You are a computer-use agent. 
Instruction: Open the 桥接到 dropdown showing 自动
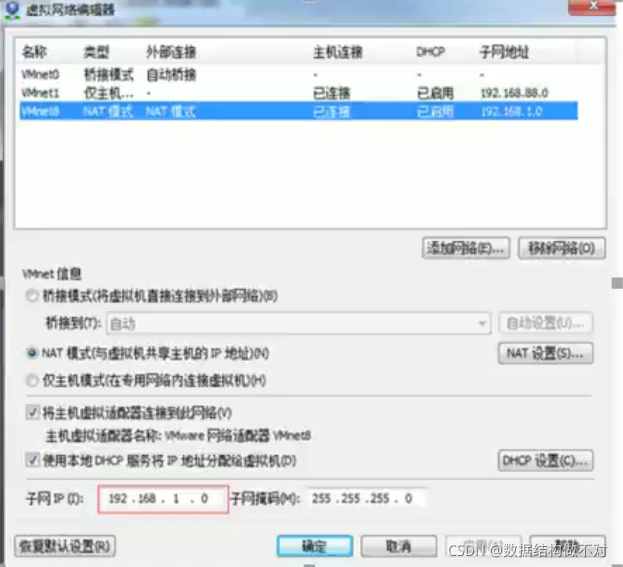[298, 324]
